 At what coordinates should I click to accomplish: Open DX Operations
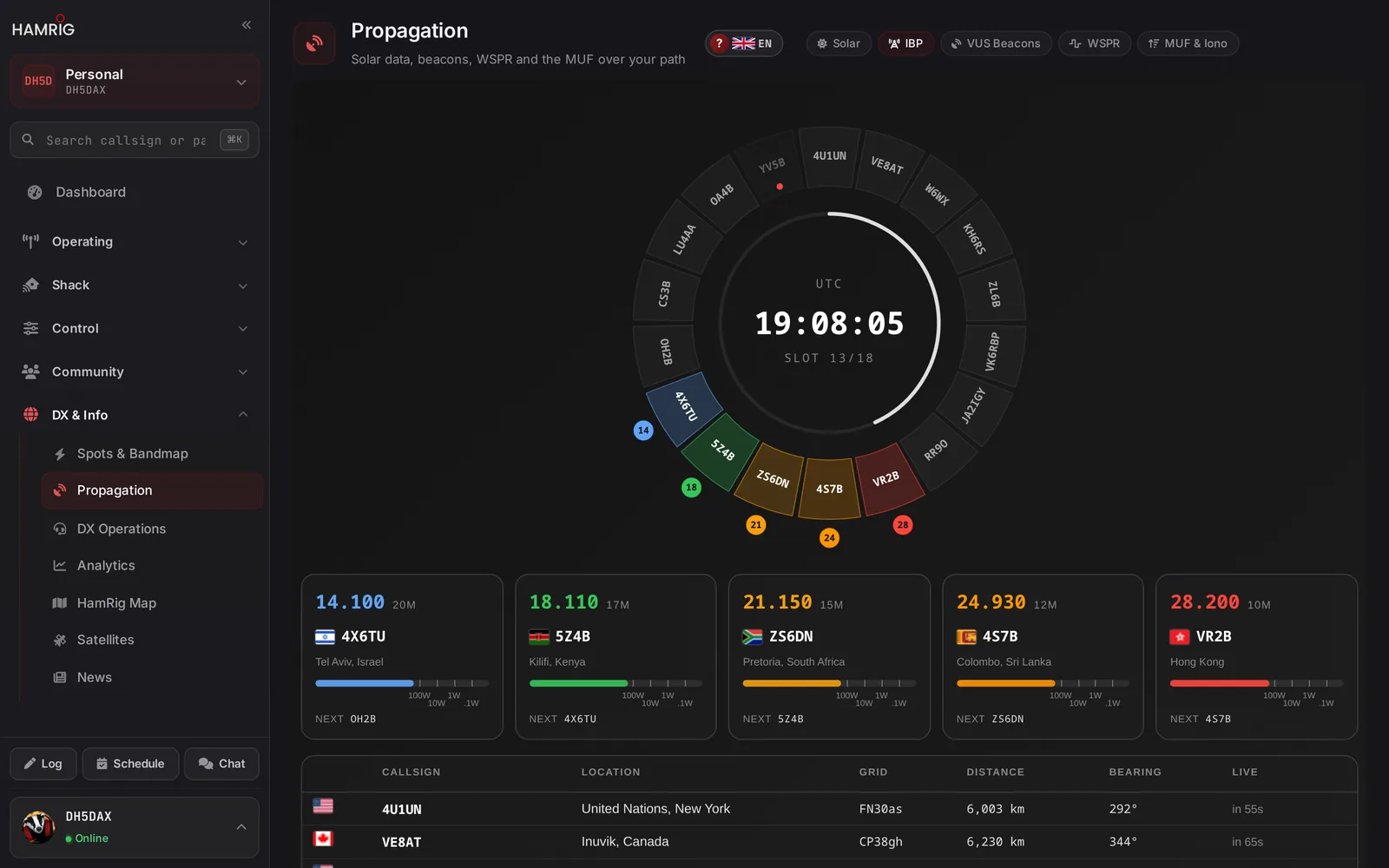pos(152,529)
